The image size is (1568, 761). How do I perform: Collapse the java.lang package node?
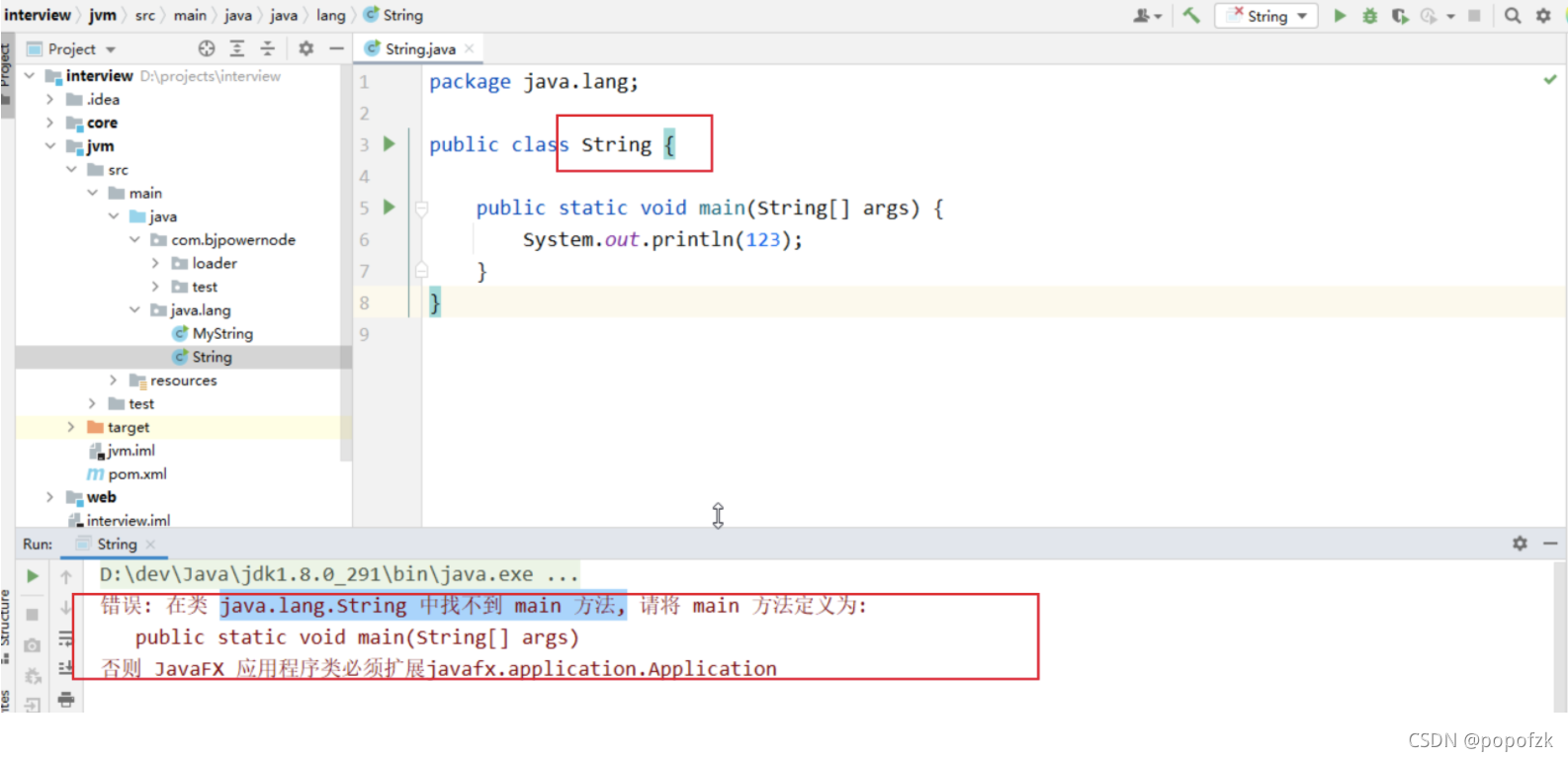(x=135, y=309)
